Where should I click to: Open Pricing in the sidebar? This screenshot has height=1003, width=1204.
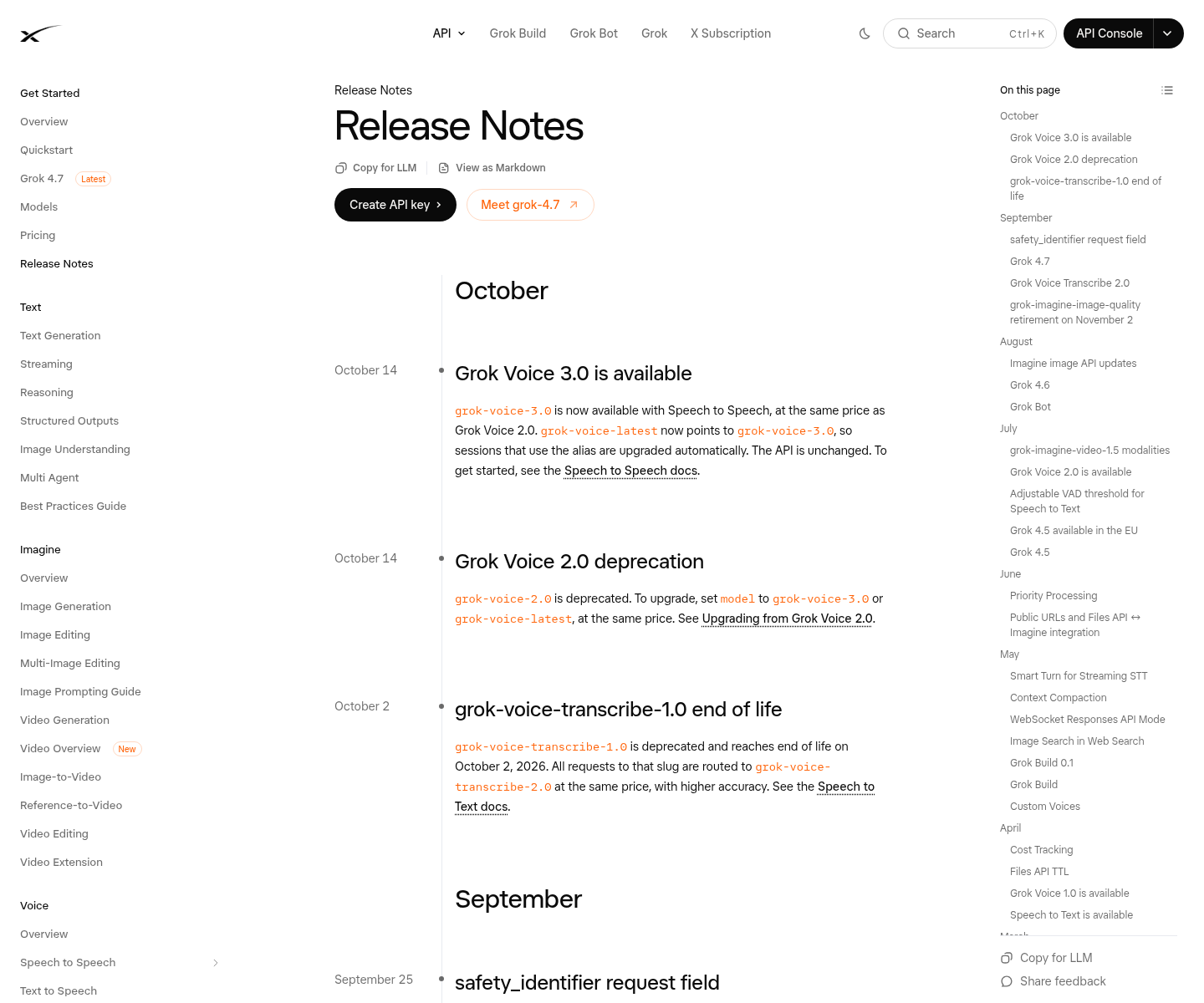pyautogui.click(x=38, y=236)
